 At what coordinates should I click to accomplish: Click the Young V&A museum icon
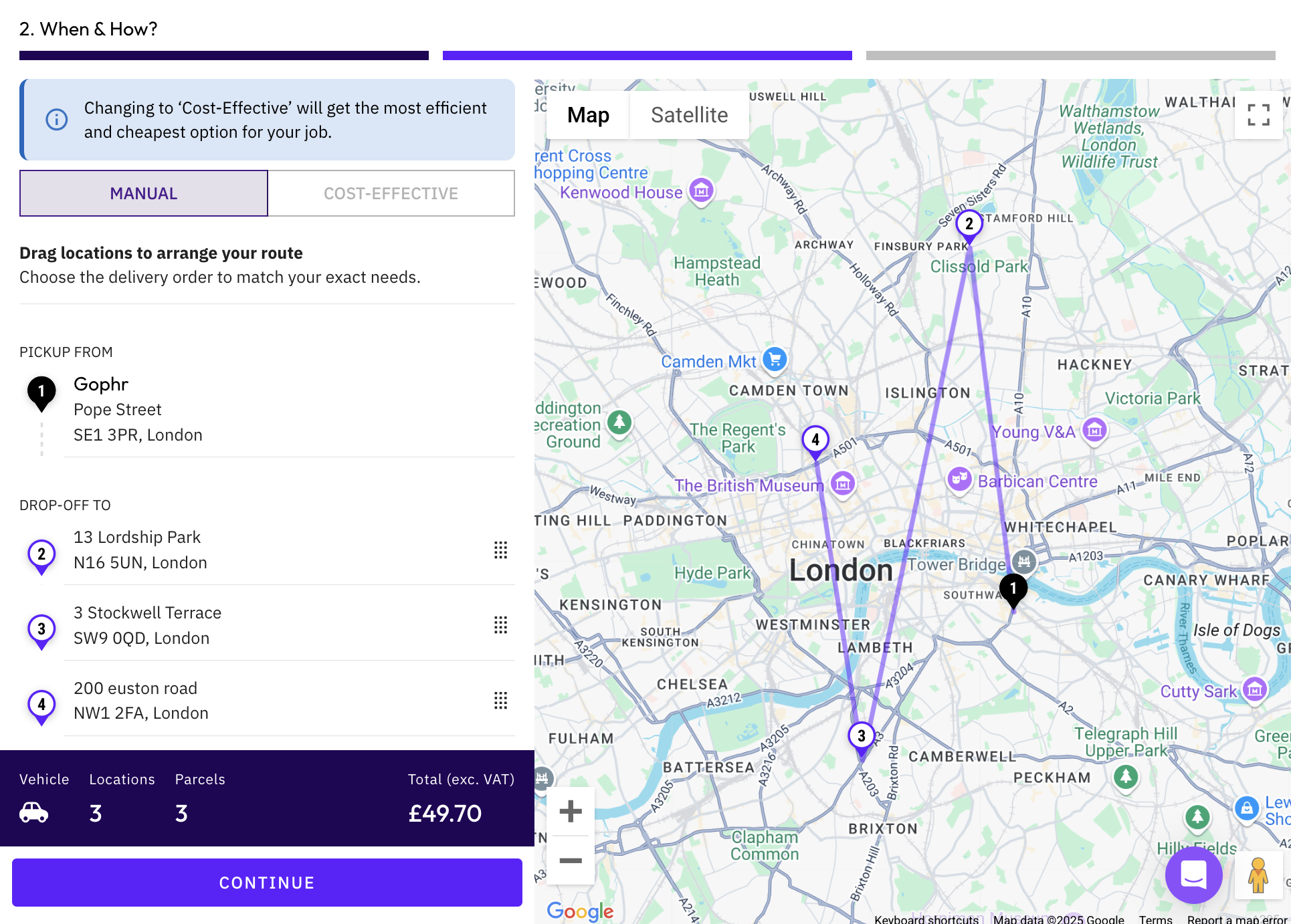[x=1094, y=431]
